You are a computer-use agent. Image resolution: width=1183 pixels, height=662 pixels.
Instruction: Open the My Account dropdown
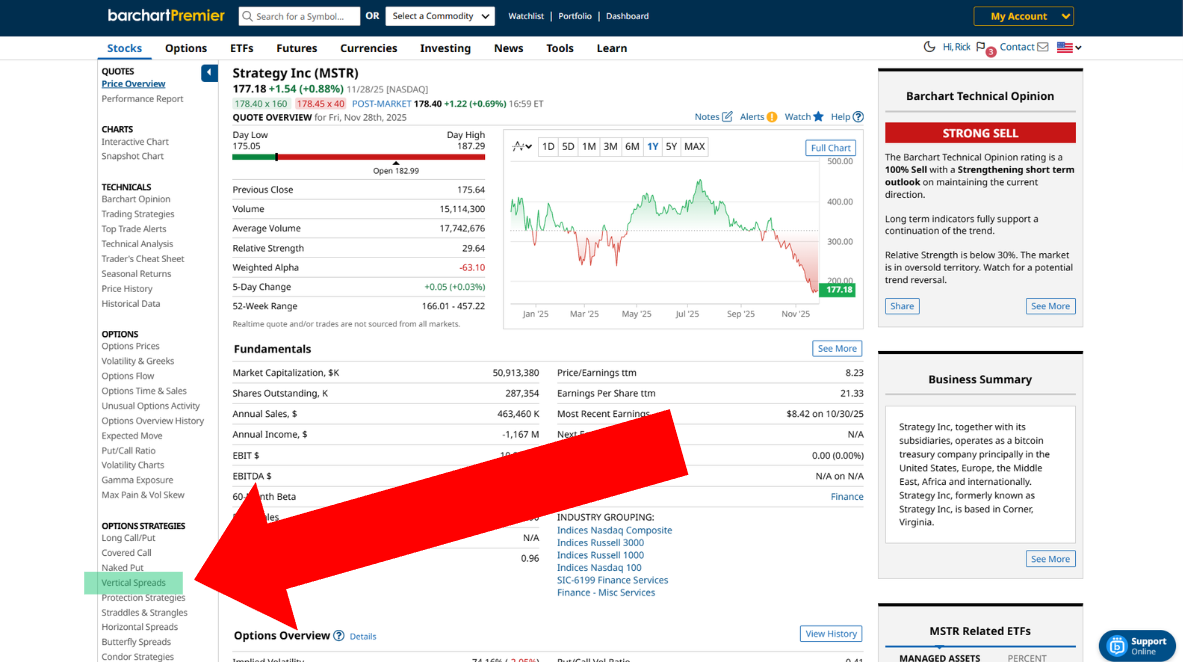[1023, 16]
